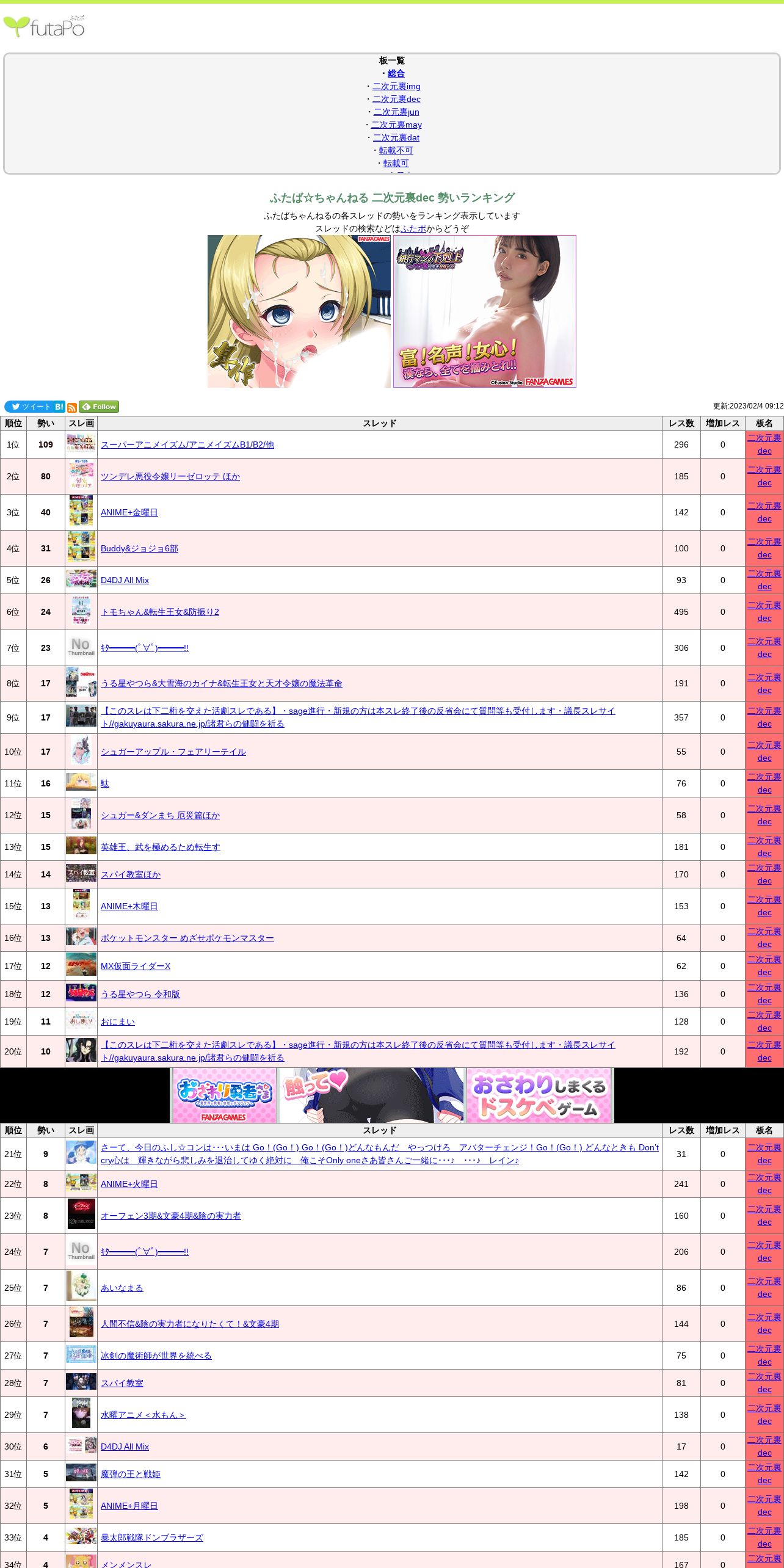Share the page with the Tweet button
Screen dimensions: 784x1568
(29, 407)
